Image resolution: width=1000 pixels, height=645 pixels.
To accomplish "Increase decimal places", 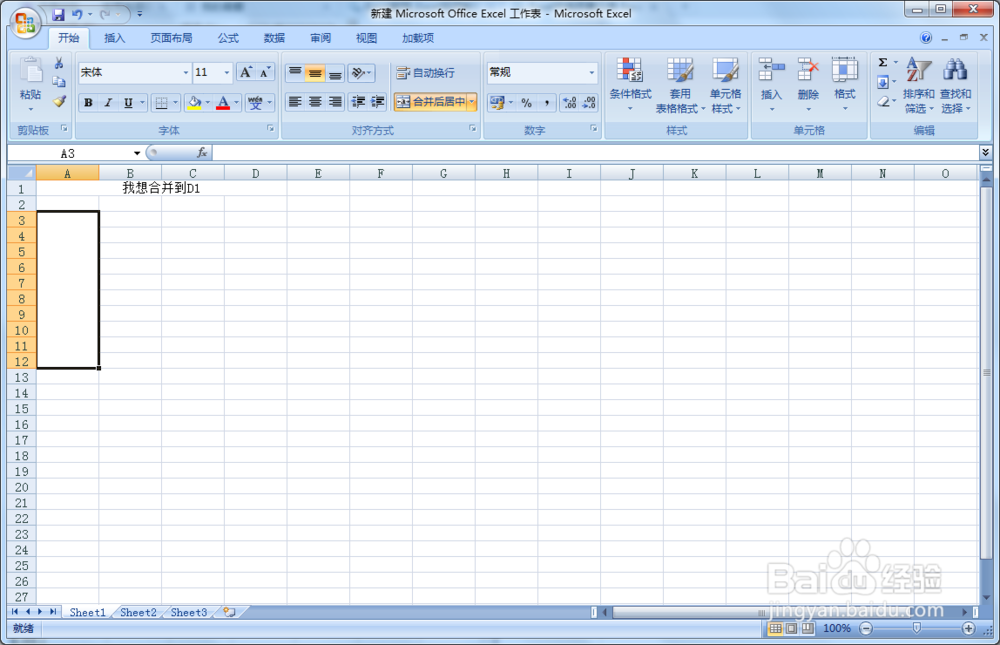I will [570, 102].
